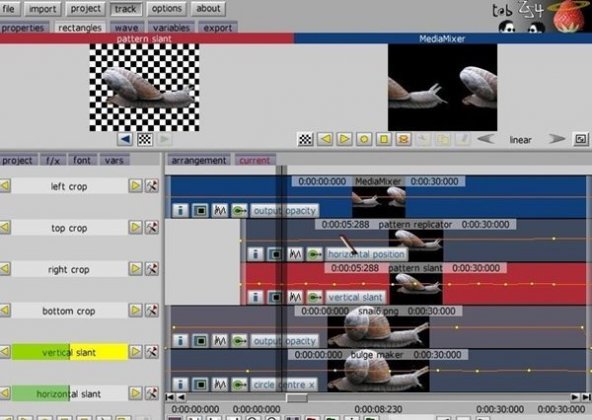
Task: Select next interpolation mode right of linear
Action: [x=557, y=139]
